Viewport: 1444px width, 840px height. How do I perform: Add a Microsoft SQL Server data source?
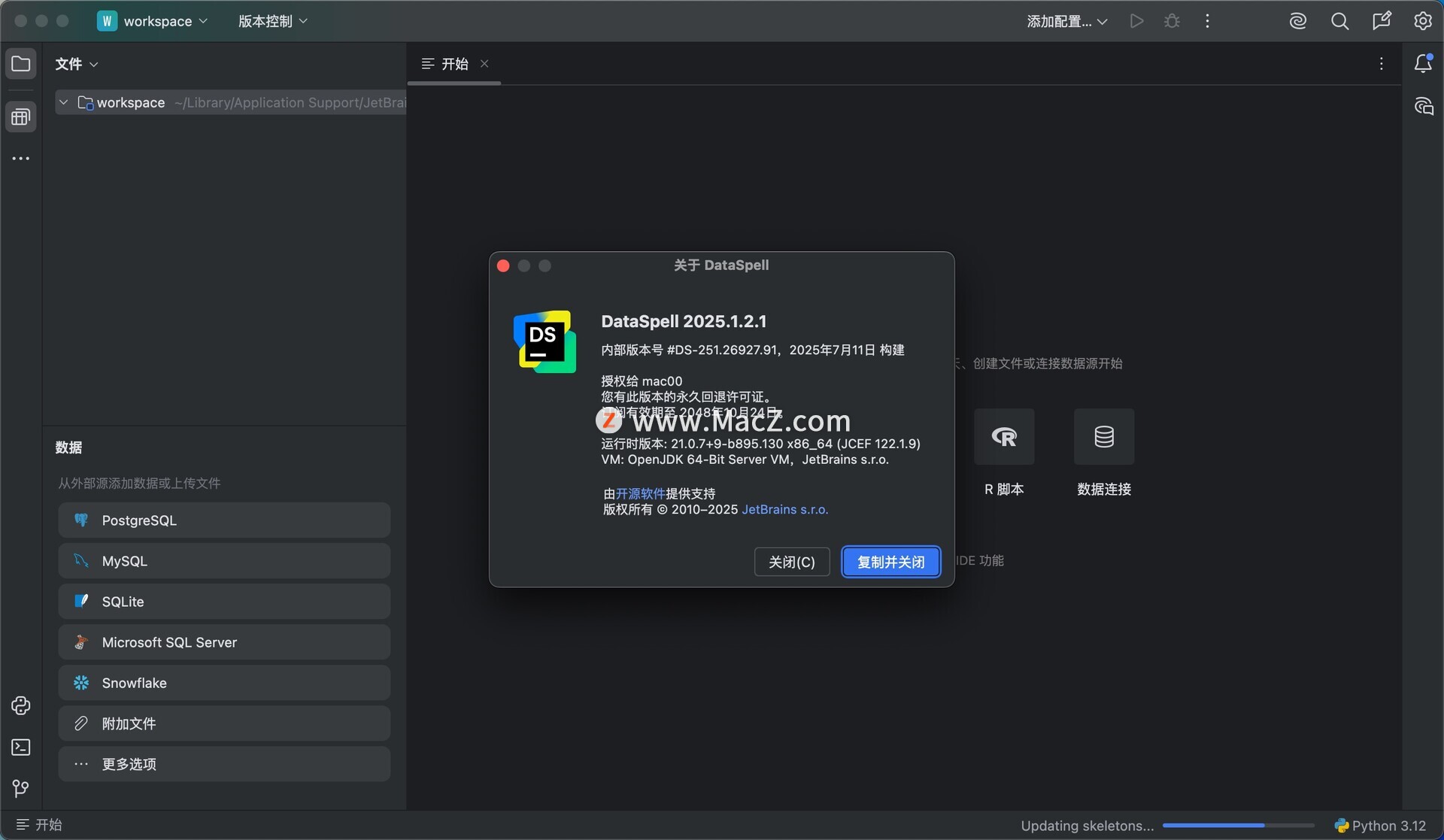point(224,642)
